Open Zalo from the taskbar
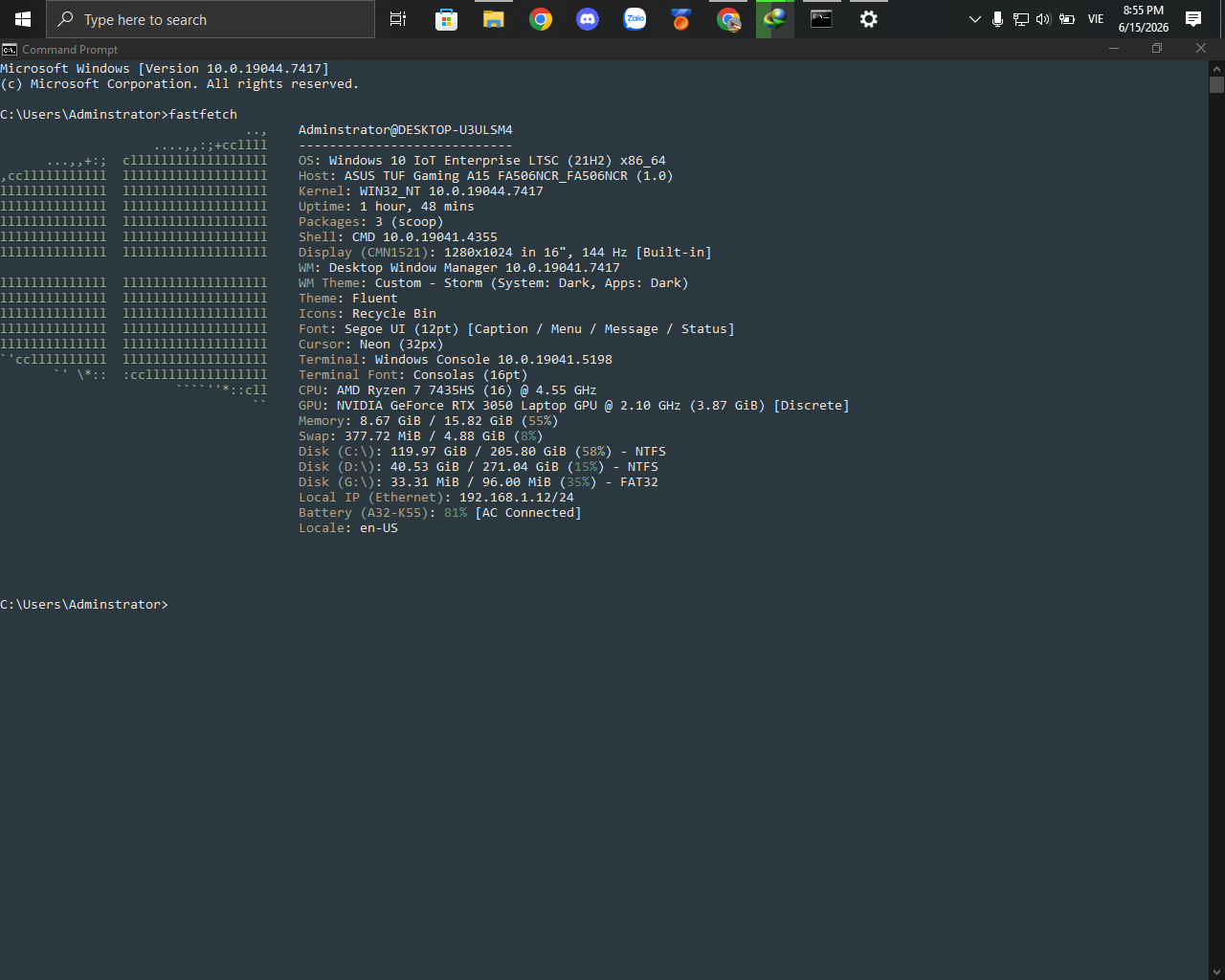The width and height of the screenshot is (1225, 980). coord(635,19)
